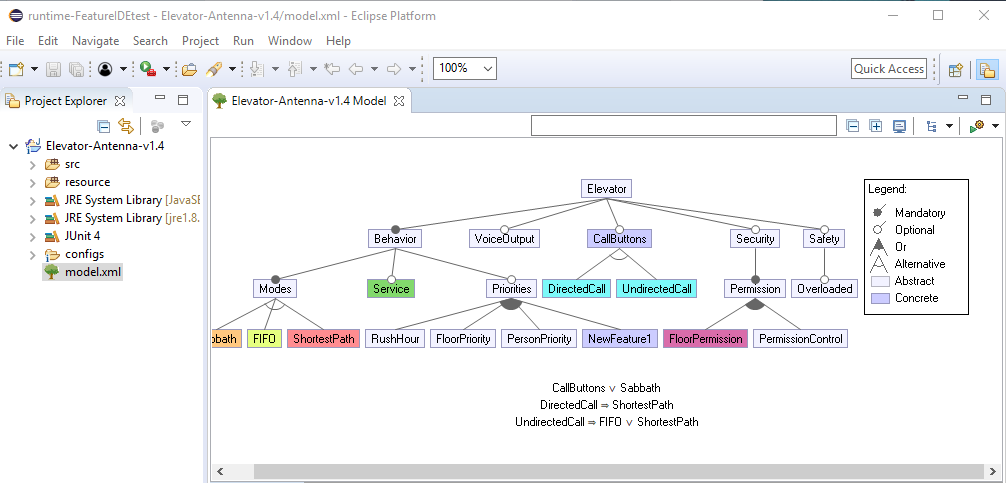Minimize the model editor area
Viewport: 1006px width, 483px height.
(962, 98)
